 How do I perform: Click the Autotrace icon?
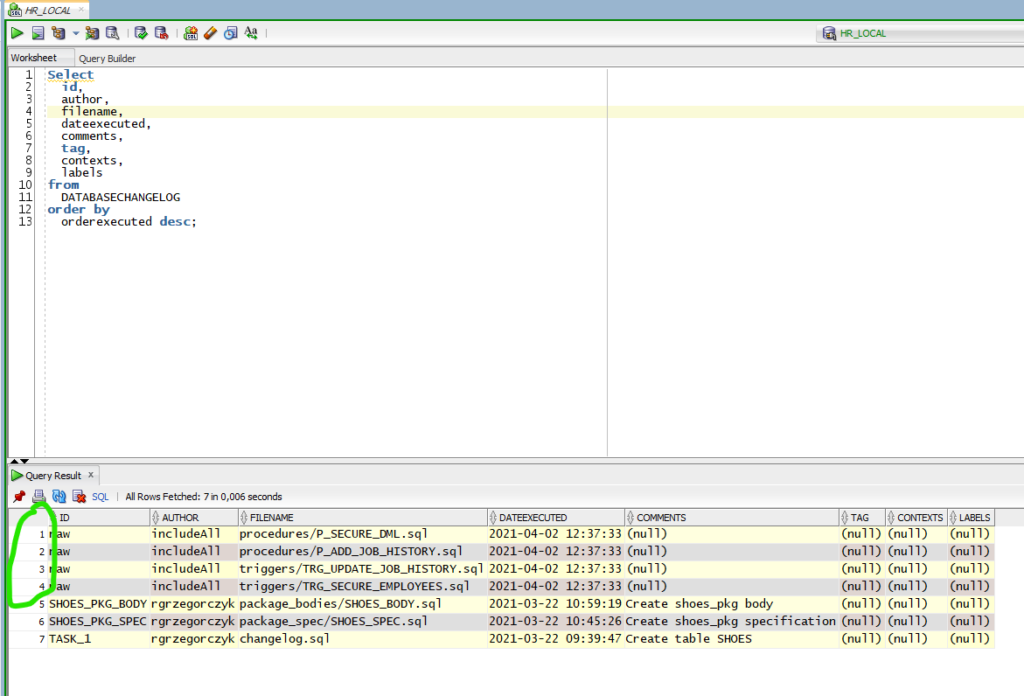click(x=92, y=33)
